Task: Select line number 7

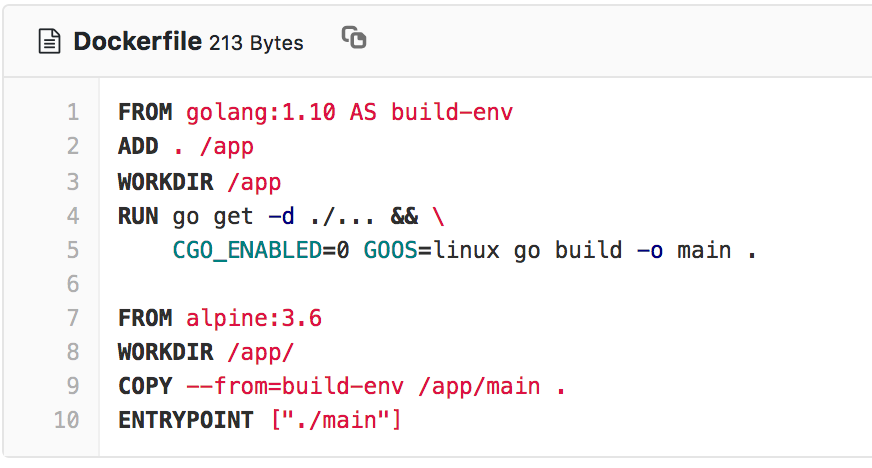Action: coord(73,318)
